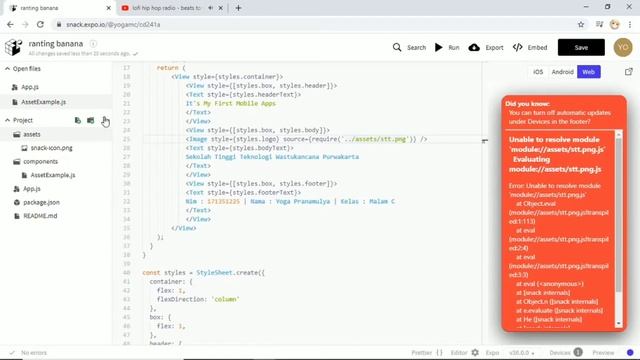Click the Export cloud download icon

tap(474, 47)
